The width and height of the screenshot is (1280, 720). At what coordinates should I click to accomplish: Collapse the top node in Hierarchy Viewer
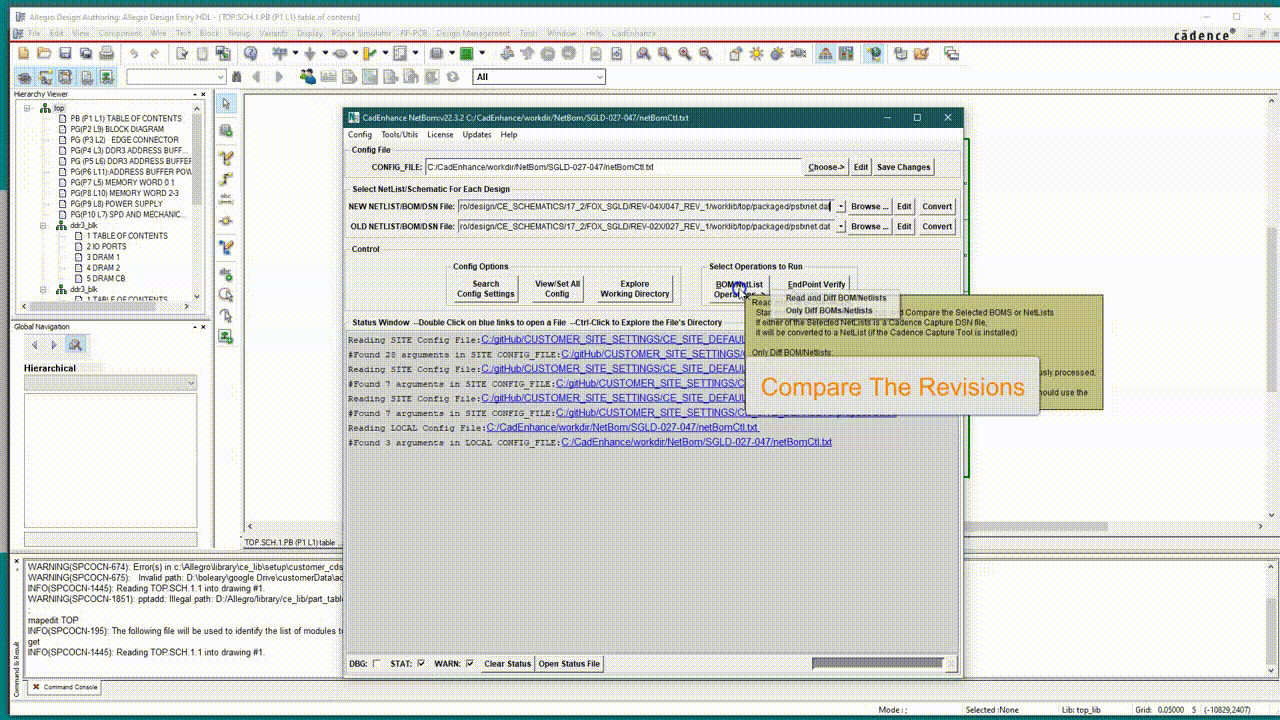point(28,108)
